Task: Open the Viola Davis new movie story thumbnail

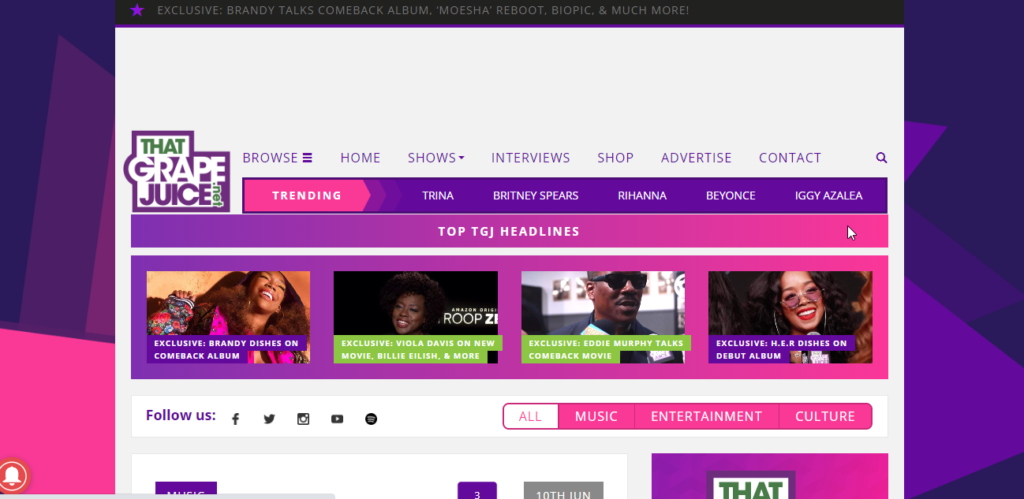Action: (415, 317)
